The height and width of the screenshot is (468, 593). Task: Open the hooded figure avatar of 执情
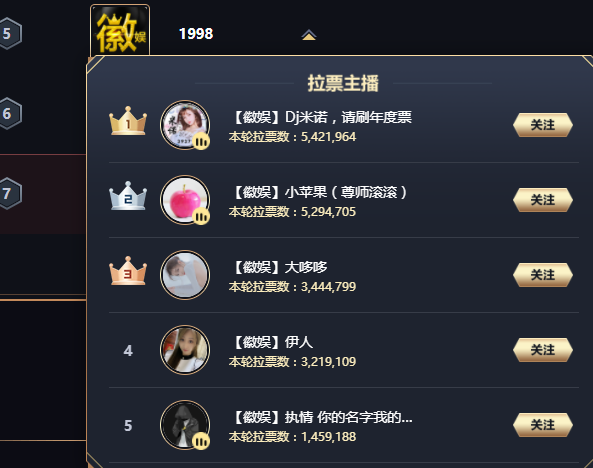tap(185, 425)
